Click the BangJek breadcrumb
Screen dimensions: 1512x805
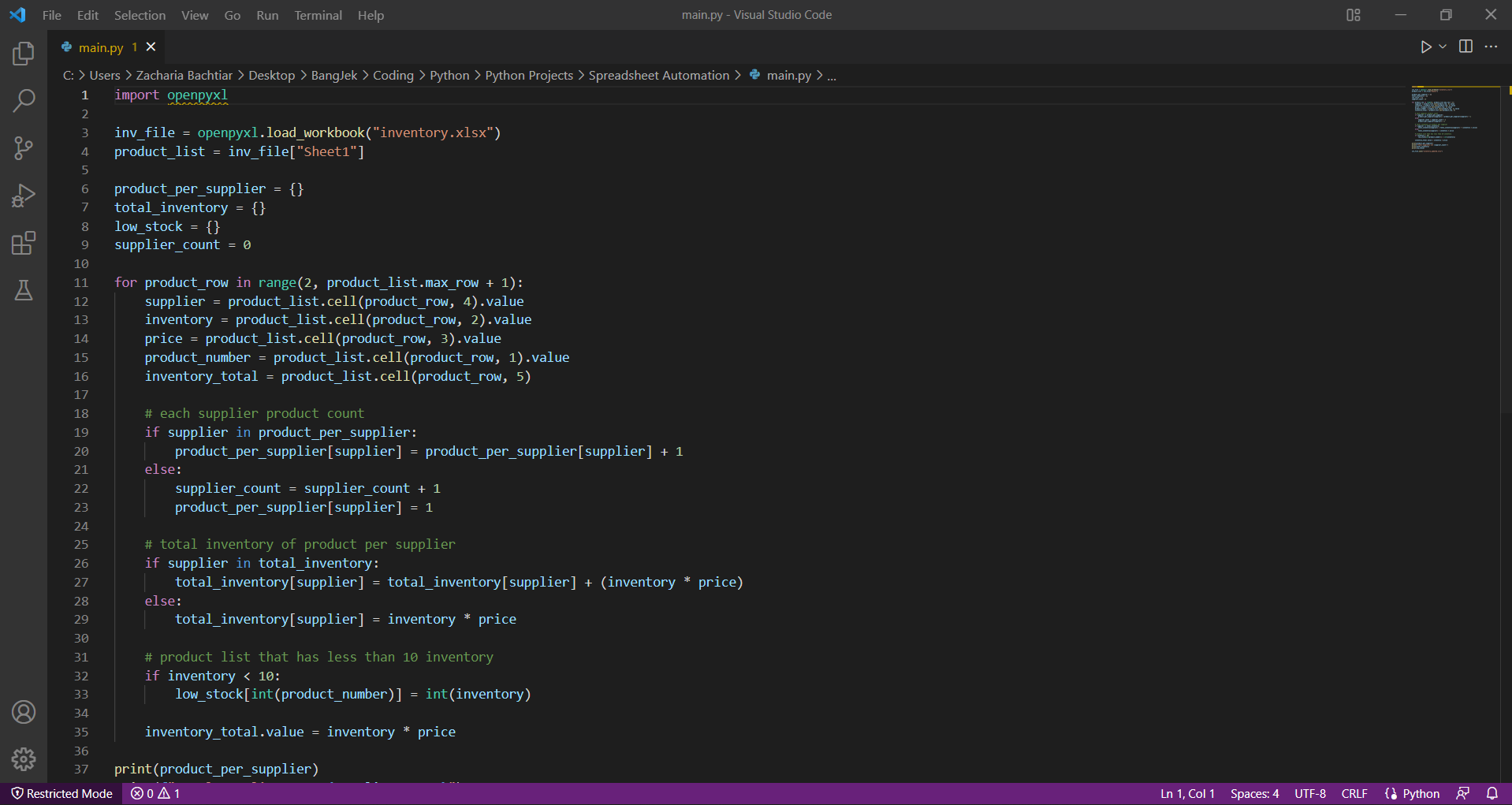334,75
